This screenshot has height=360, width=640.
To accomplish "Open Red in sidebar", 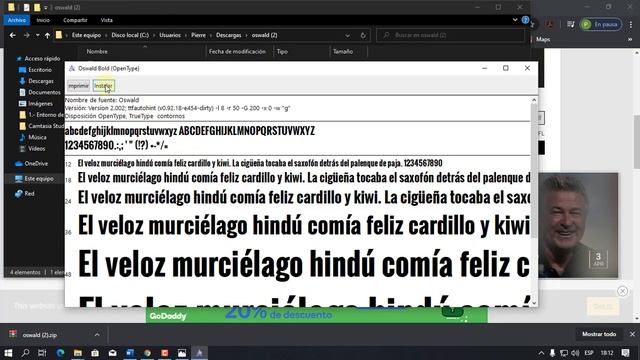I will click(29, 193).
